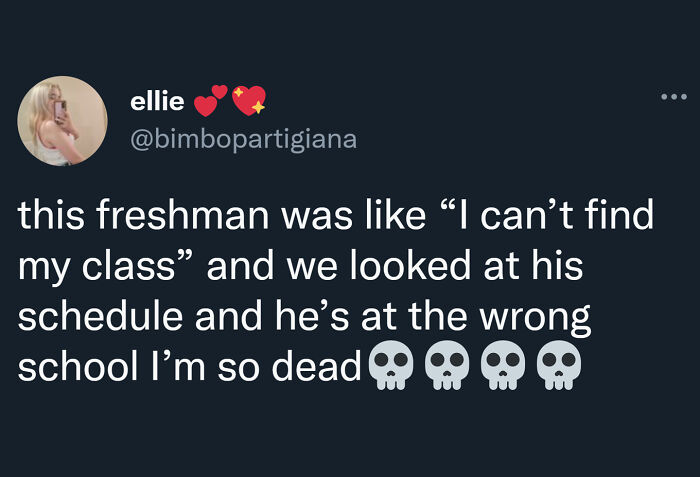The height and width of the screenshot is (477, 700).
Task: Click the first skull emoji
Action: click(390, 366)
